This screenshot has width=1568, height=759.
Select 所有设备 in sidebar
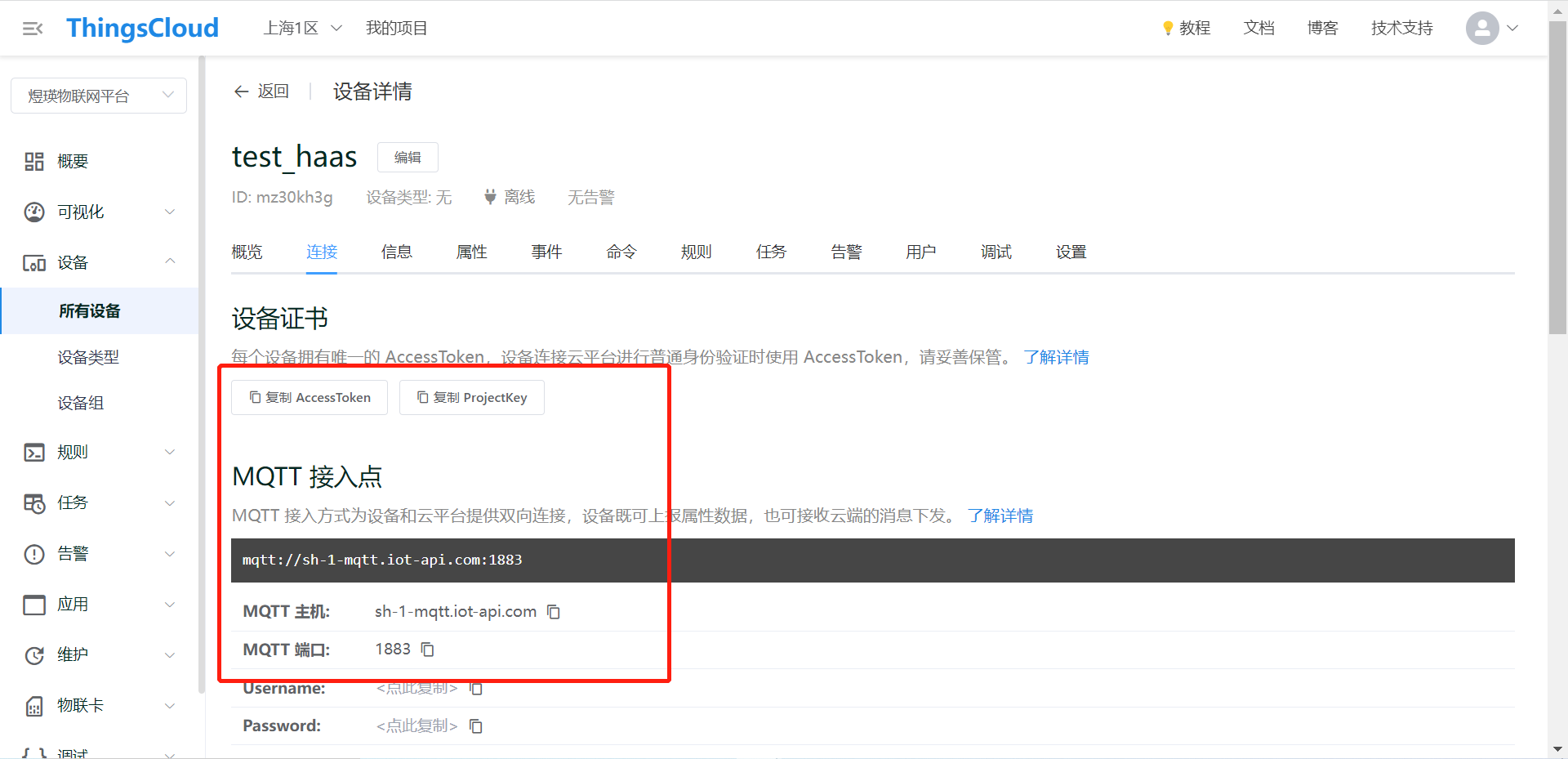99,311
